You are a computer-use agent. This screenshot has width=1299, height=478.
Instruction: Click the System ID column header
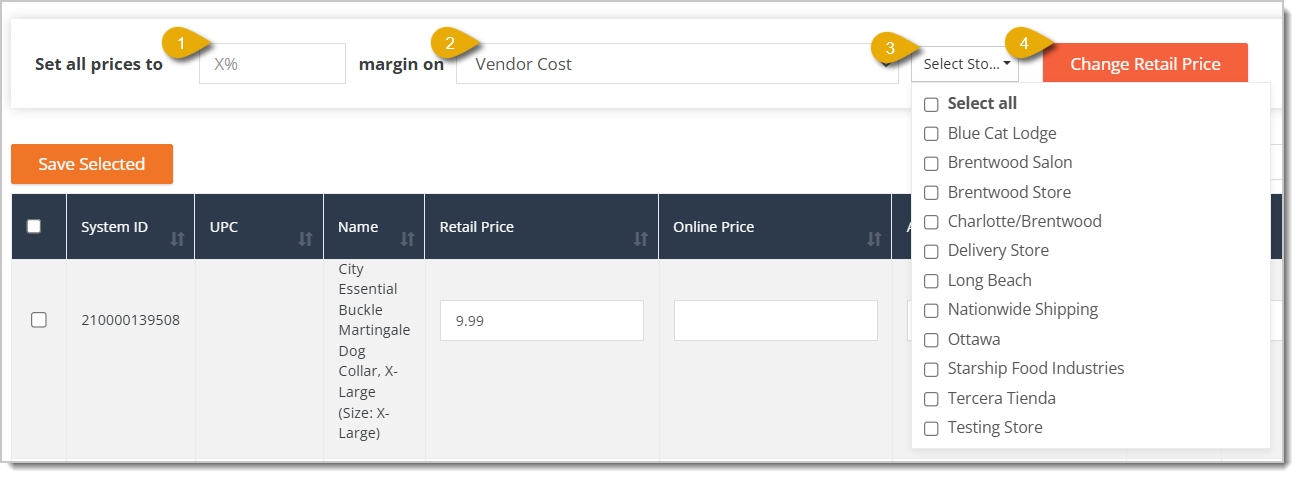point(131,227)
